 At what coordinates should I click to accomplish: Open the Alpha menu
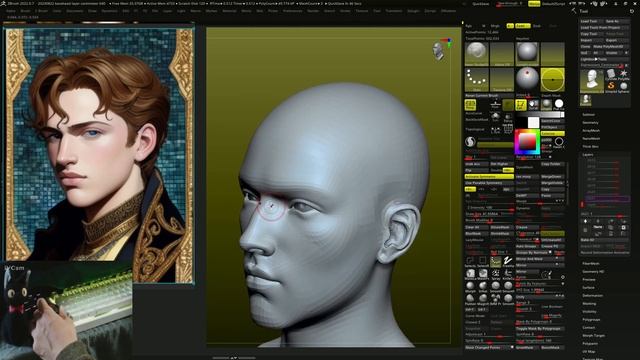point(11,11)
